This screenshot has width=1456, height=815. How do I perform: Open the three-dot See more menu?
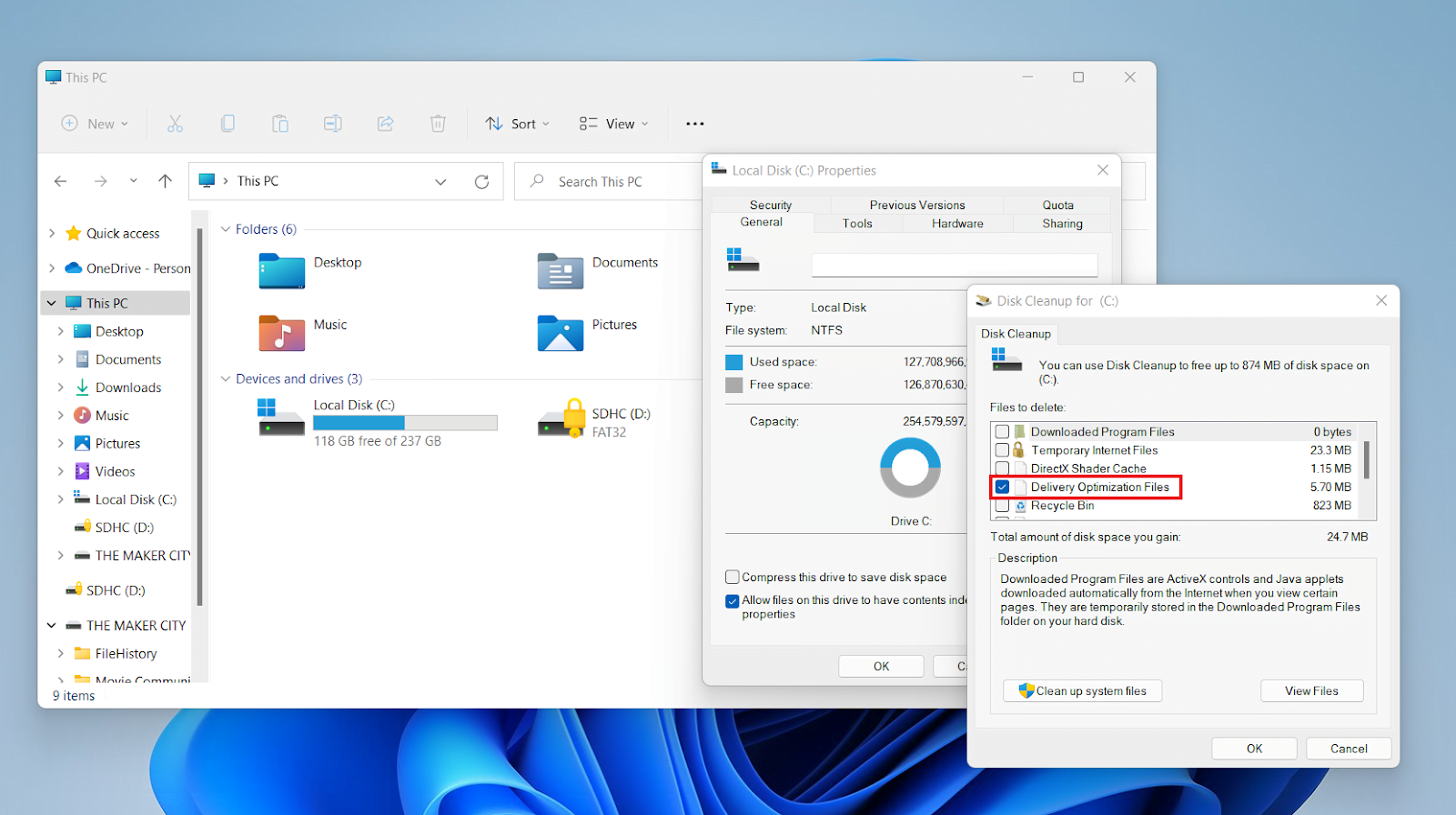coord(695,124)
